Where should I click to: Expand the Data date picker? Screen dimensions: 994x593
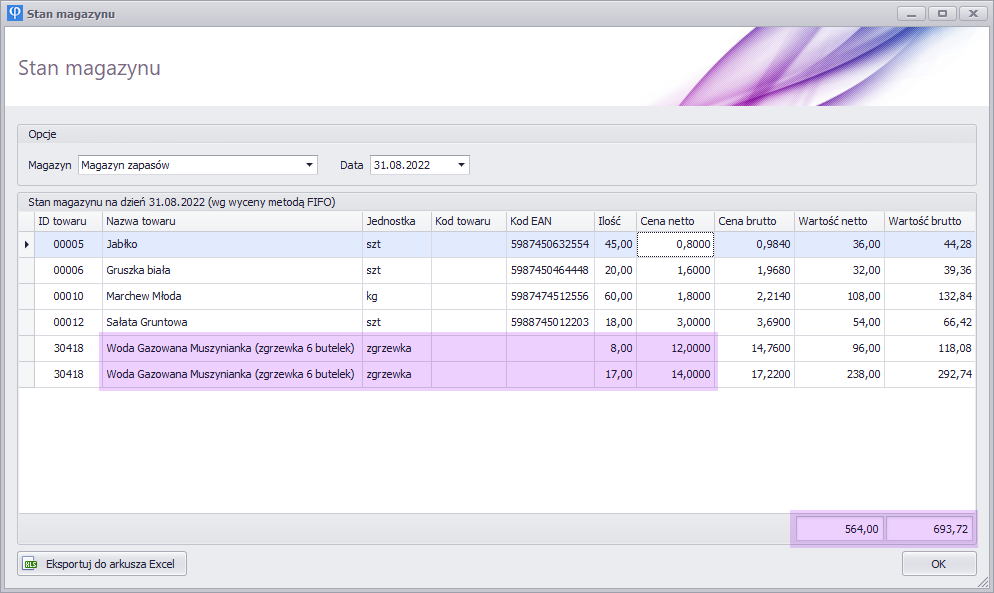[x=461, y=165]
